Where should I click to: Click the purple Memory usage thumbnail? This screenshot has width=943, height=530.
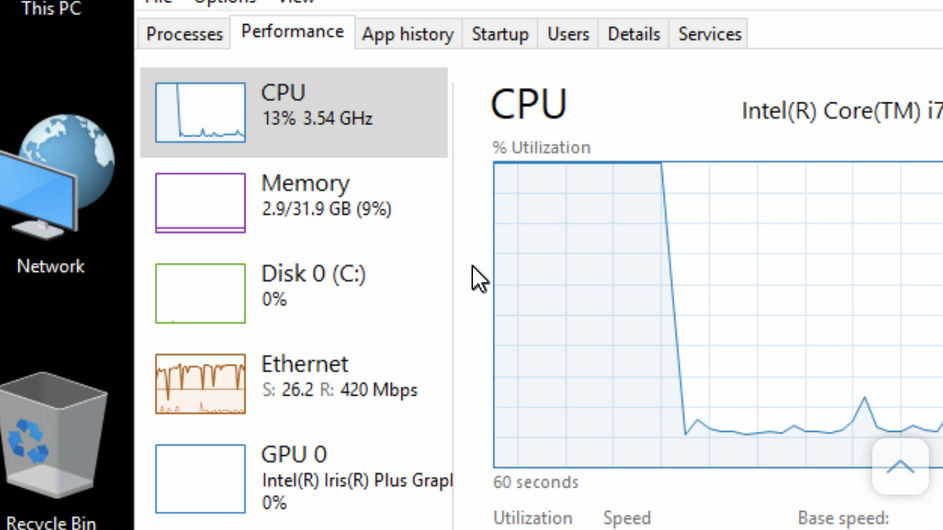point(200,202)
